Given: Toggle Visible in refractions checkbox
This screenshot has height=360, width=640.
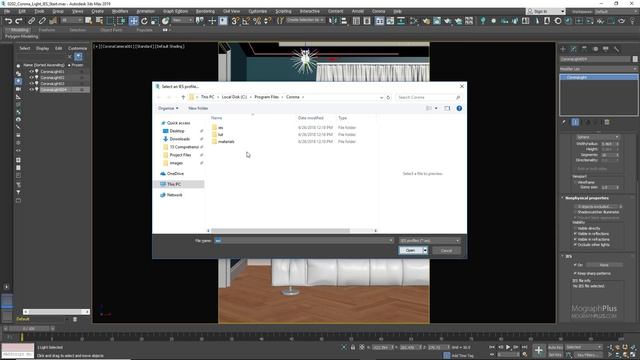Looking at the screenshot, I should [576, 239].
